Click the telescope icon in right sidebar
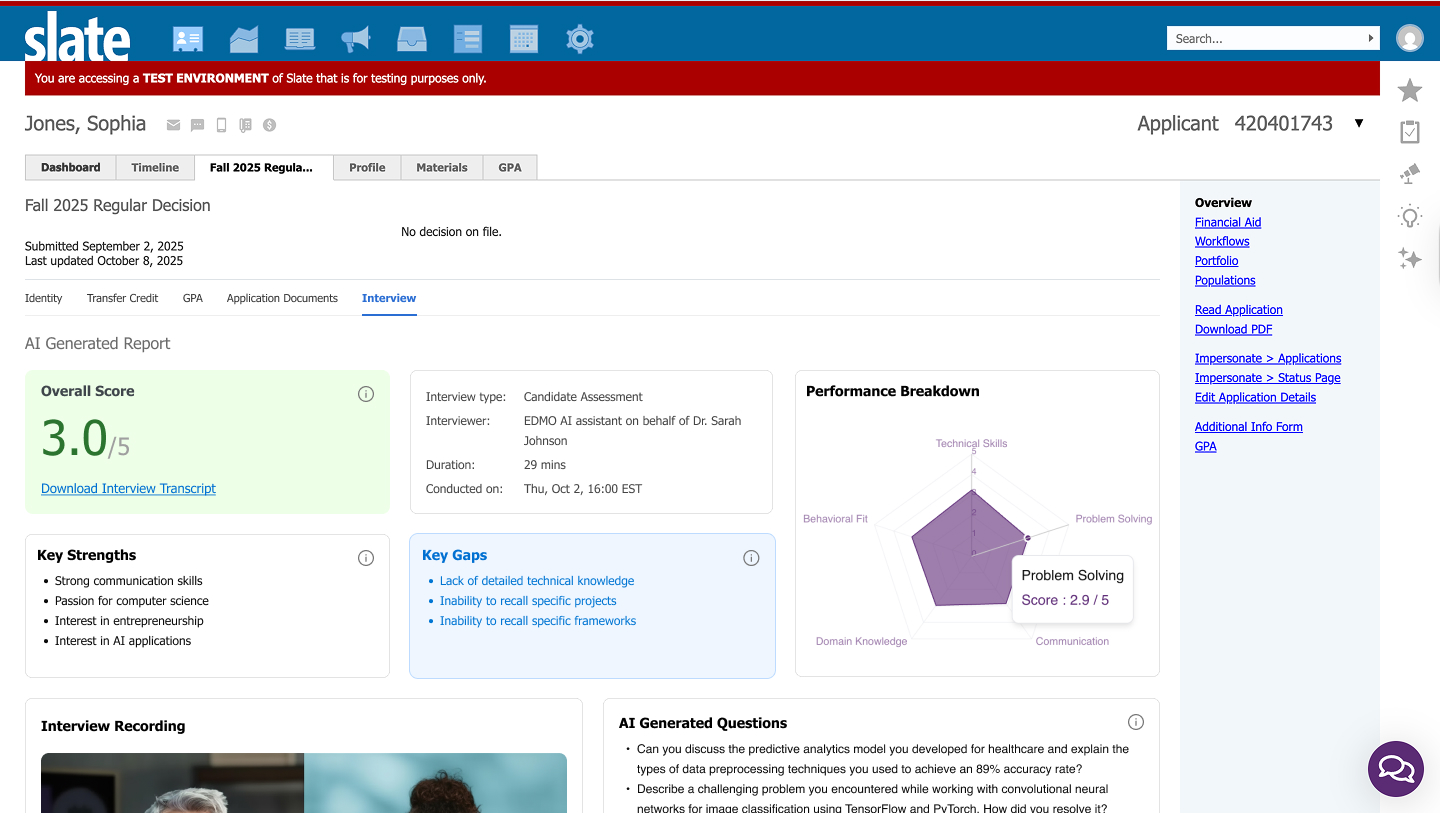 (x=1410, y=174)
